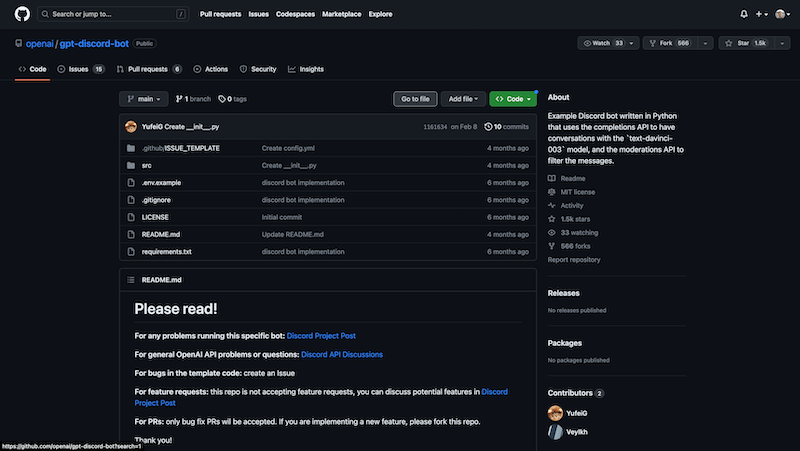The height and width of the screenshot is (451, 800).
Task: Switch to the Issues tab
Action: tap(79, 69)
